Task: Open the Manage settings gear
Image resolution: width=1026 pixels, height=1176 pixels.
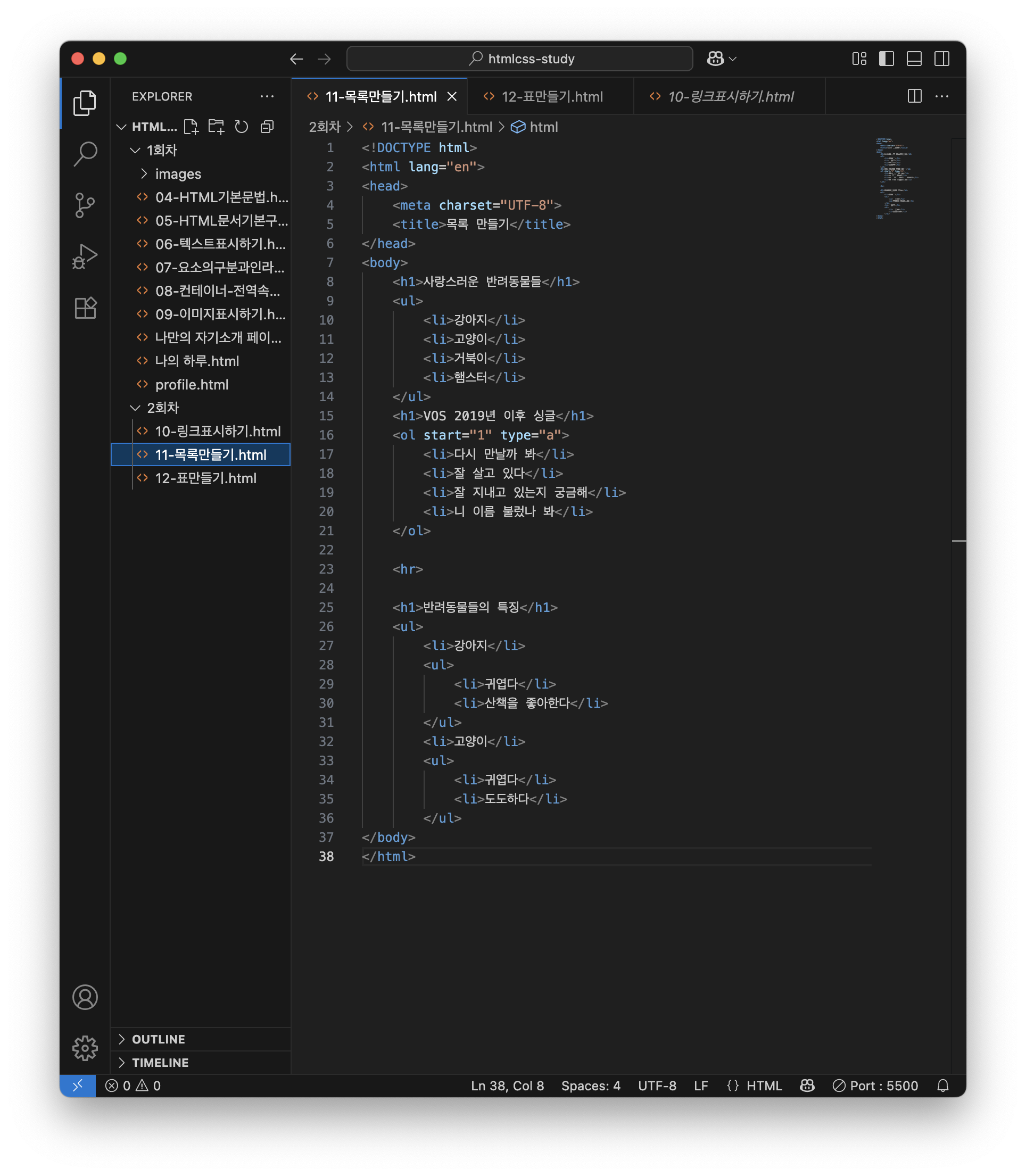Action: coord(85,1048)
